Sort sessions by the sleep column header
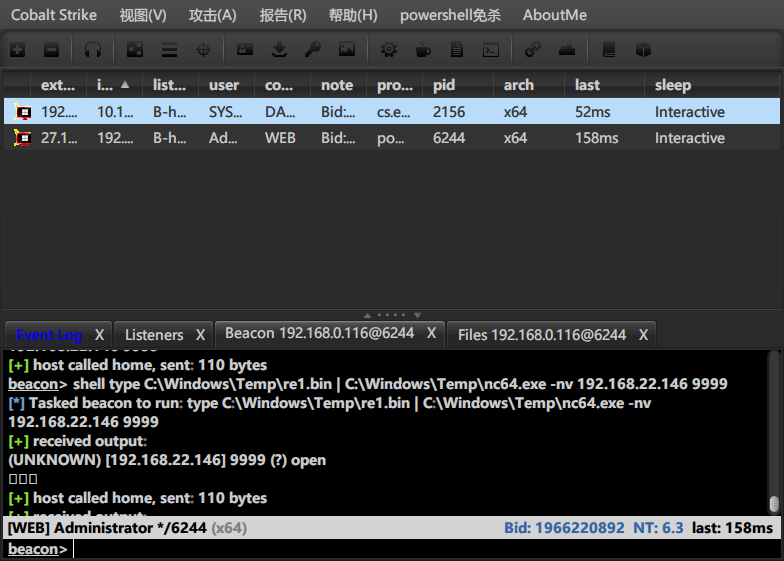The width and height of the screenshot is (784, 561). click(x=712, y=85)
